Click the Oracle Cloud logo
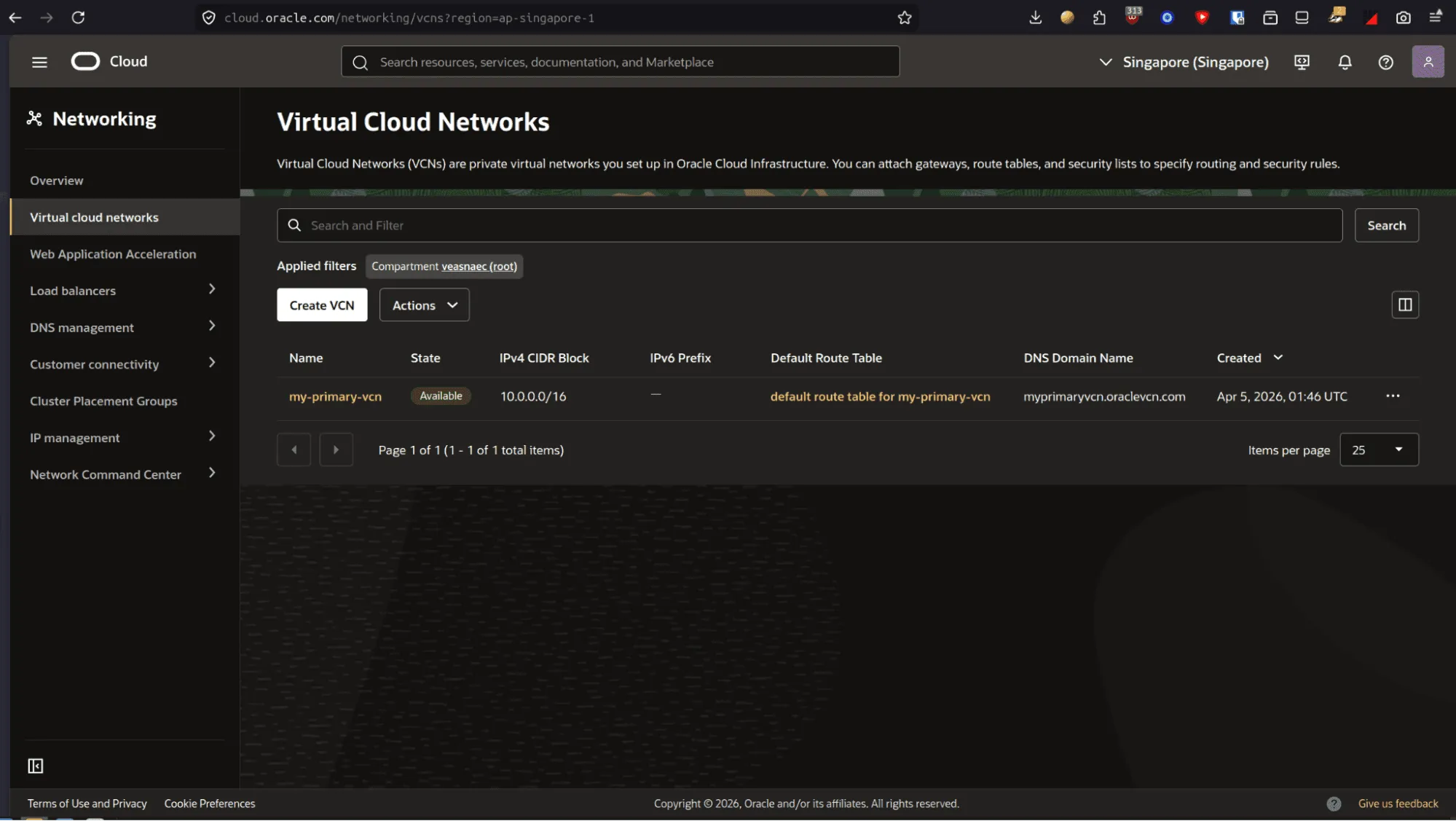Screen dimensions: 1456x821 [109, 61]
